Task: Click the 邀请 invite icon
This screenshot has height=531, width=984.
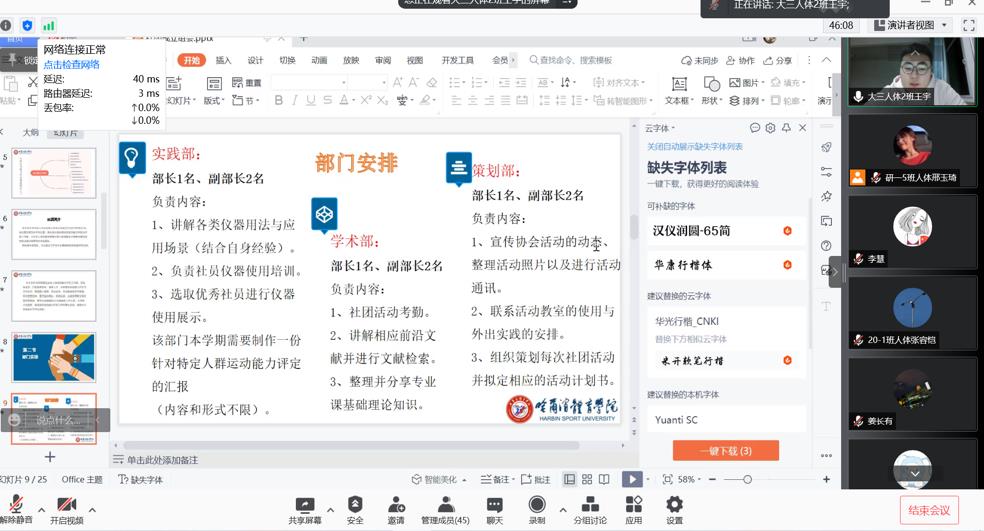Action: (396, 505)
